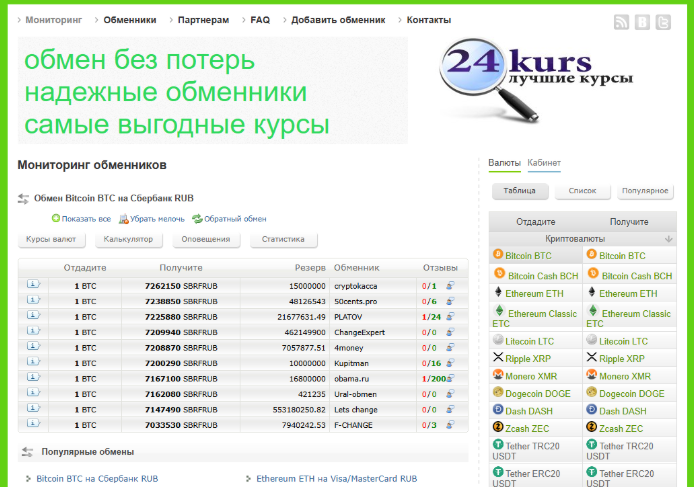Click the arrows icon beside Популярные обмены
The image size is (694, 490).
coord(27,452)
